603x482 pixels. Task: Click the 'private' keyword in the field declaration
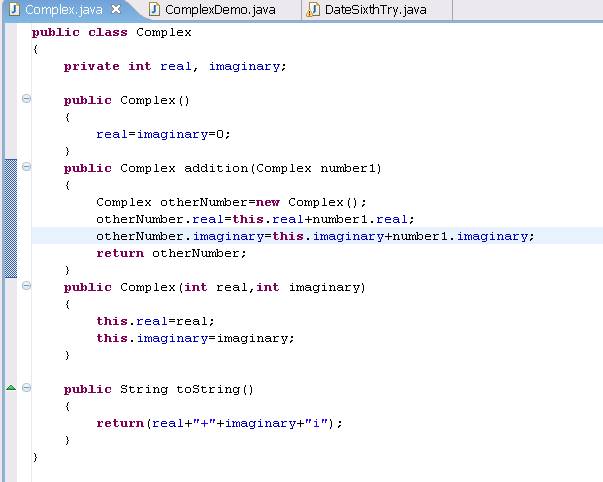tap(92, 66)
